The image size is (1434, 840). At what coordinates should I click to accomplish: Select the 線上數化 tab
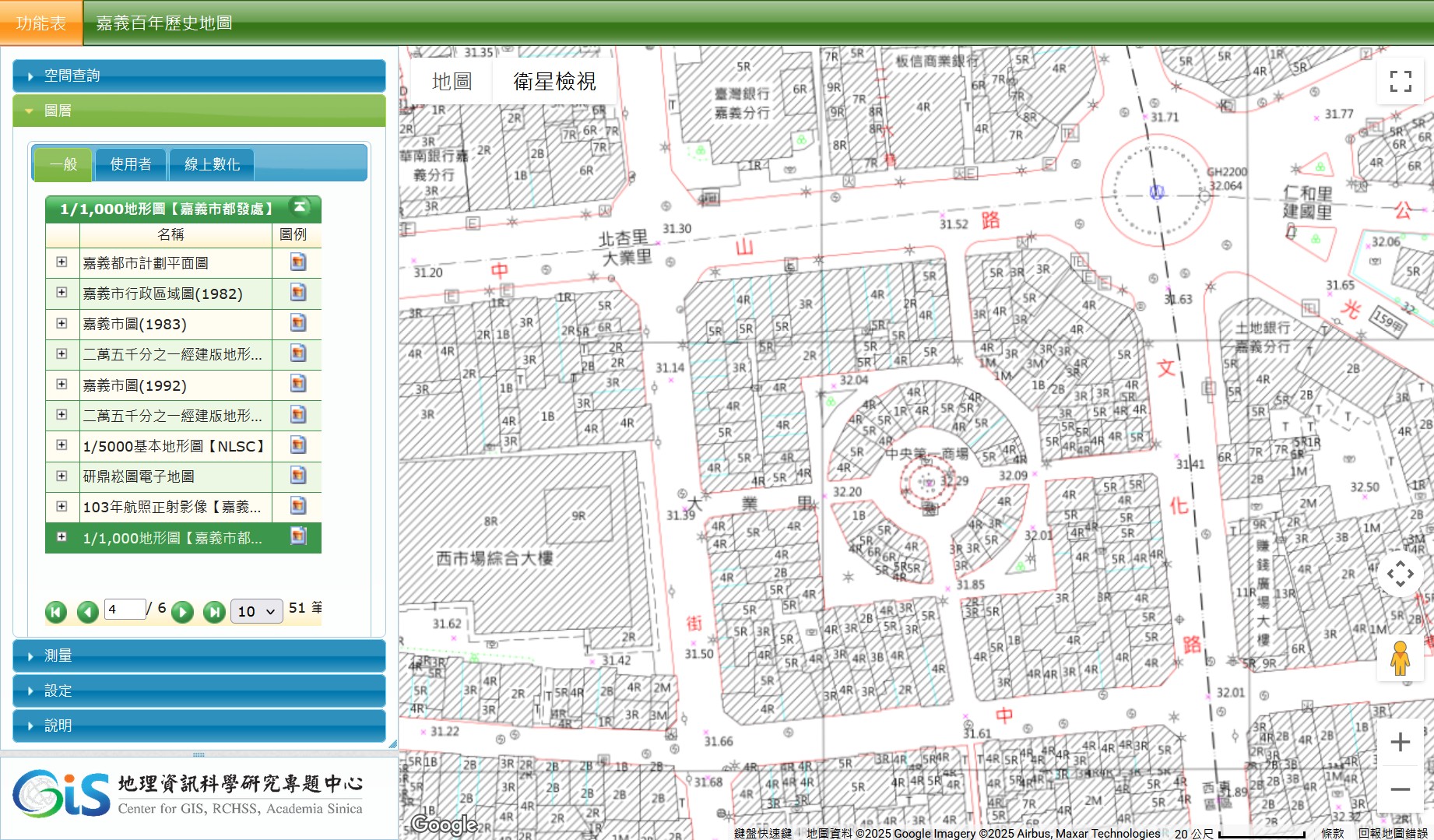click(x=212, y=164)
